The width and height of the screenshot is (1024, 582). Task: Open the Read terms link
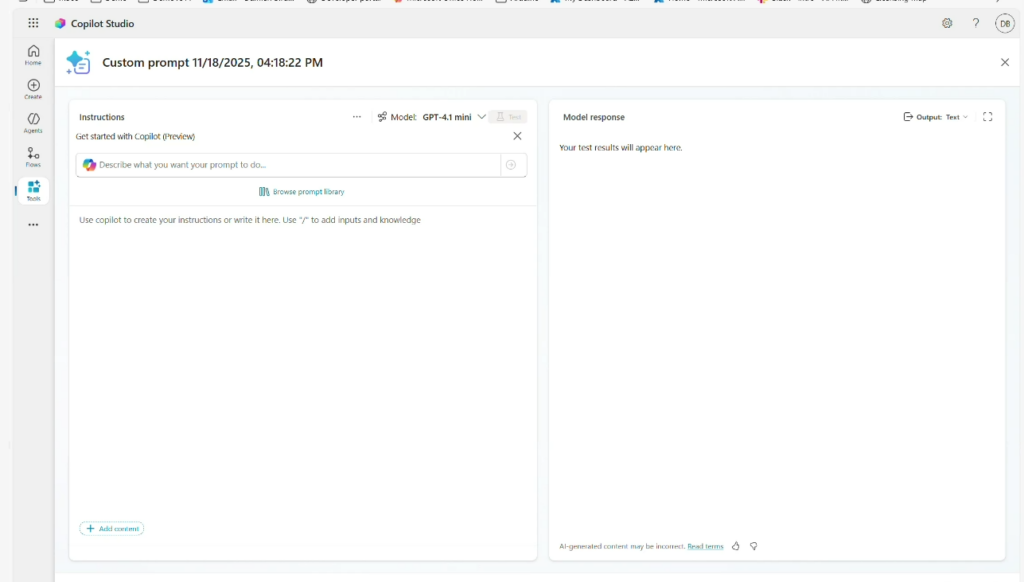click(x=705, y=546)
